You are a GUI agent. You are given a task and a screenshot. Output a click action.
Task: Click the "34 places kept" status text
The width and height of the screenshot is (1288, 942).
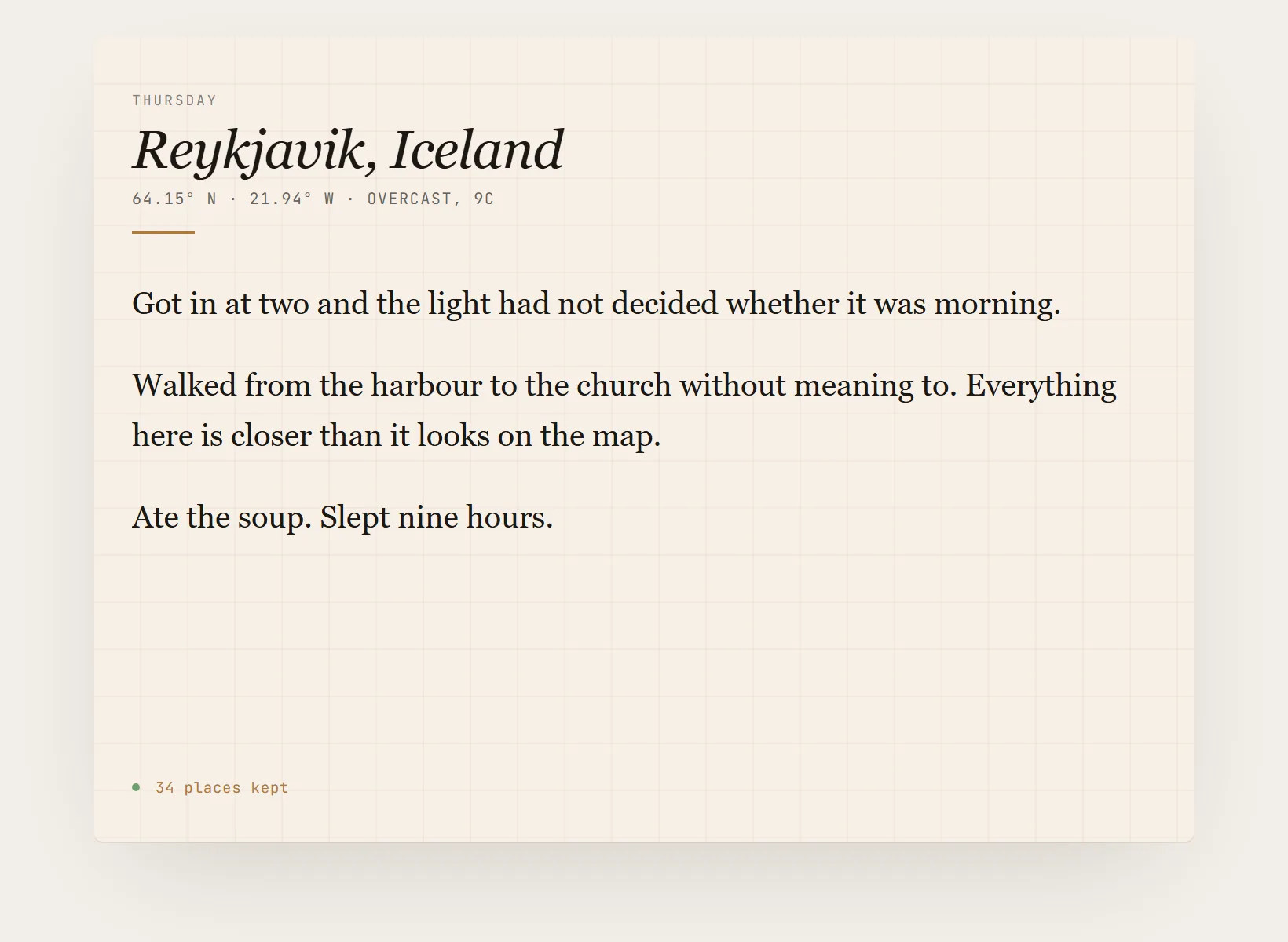click(222, 787)
